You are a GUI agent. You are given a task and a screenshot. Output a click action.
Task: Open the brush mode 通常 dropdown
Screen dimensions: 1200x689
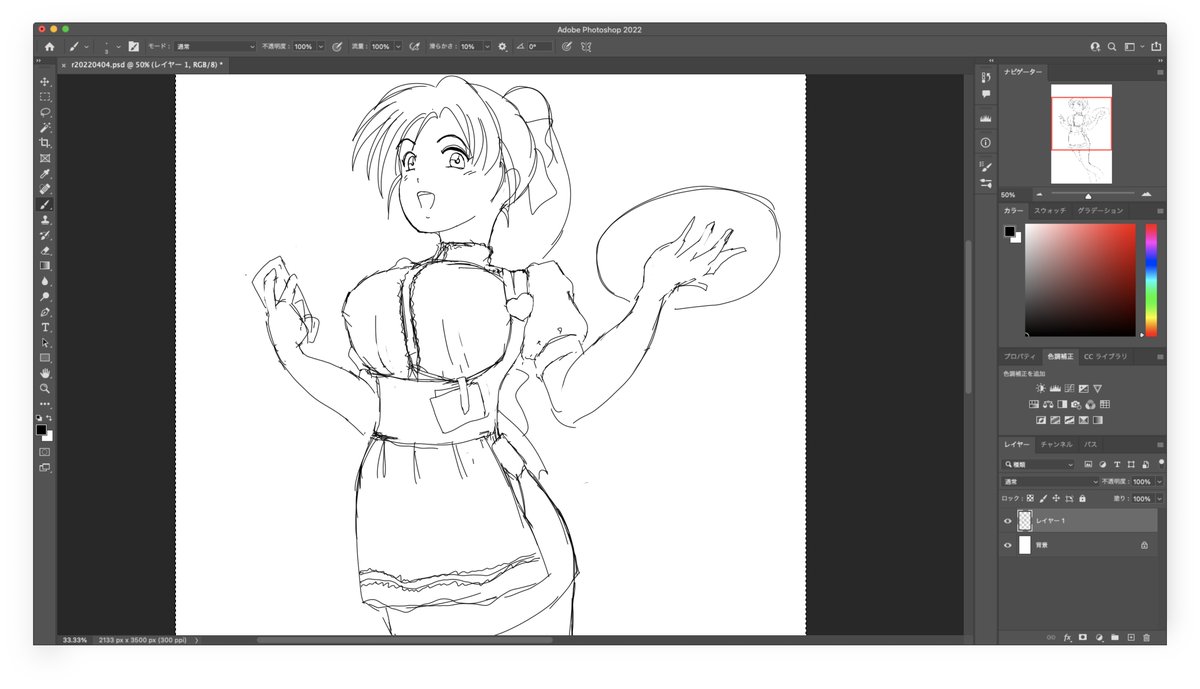click(215, 46)
